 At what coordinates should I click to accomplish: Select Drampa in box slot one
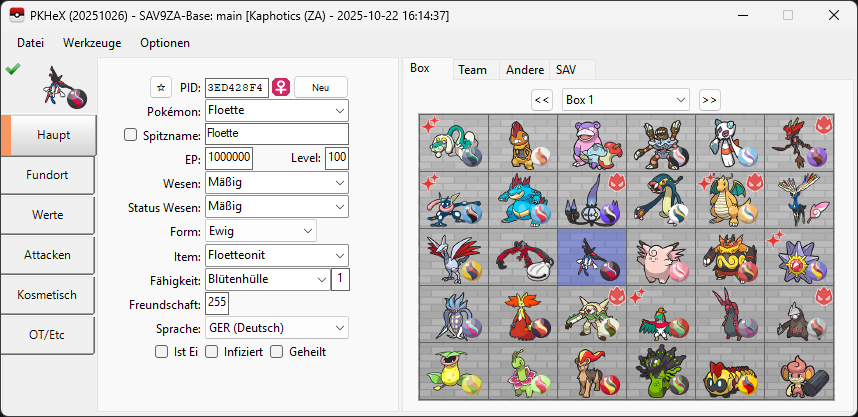[x=454, y=142]
